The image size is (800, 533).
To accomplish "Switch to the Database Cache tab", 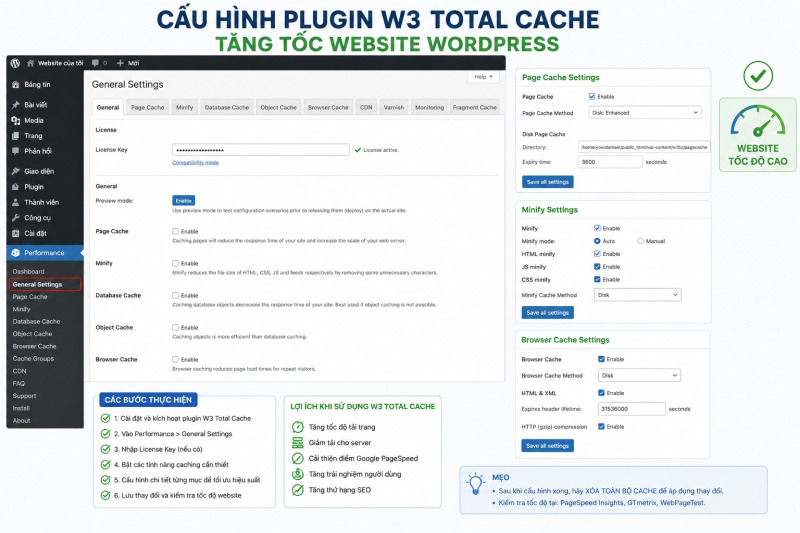I will 227,107.
